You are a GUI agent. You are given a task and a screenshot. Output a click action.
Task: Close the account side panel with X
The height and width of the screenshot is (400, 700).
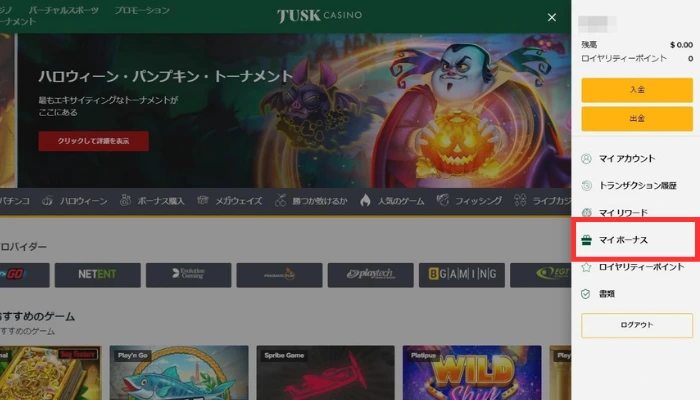[551, 17]
